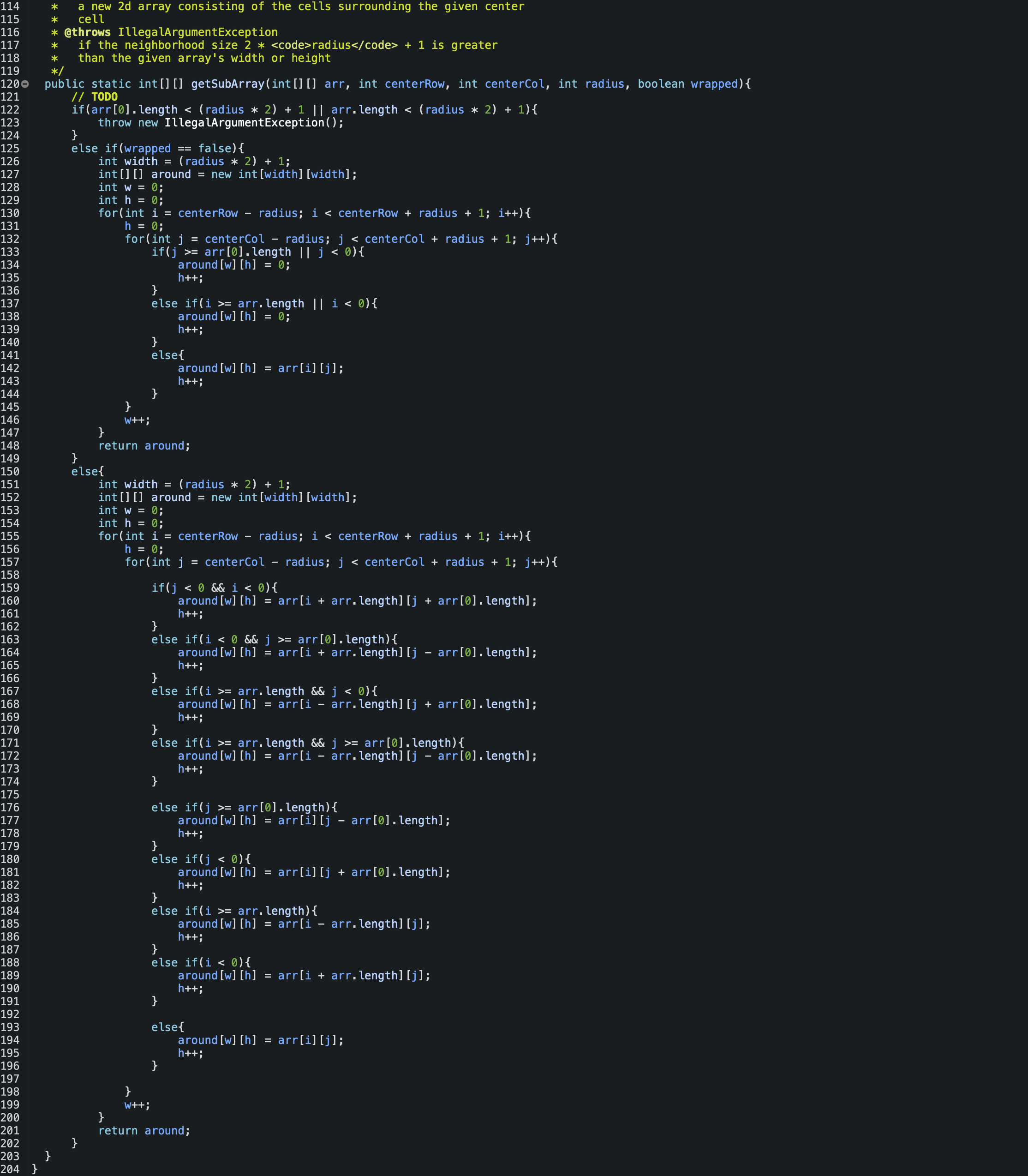Click line number 122 in the gutter
1028x1176 pixels.
coord(10,110)
